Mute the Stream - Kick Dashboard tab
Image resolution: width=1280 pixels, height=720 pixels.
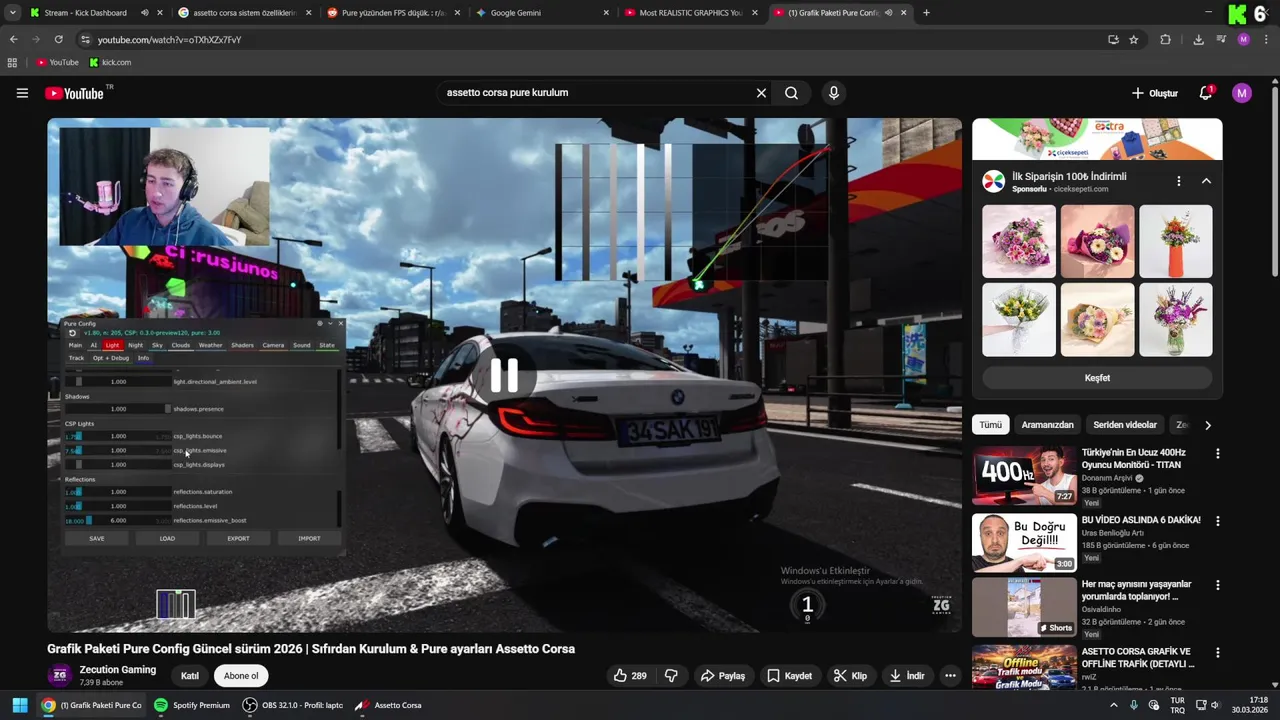click(144, 13)
